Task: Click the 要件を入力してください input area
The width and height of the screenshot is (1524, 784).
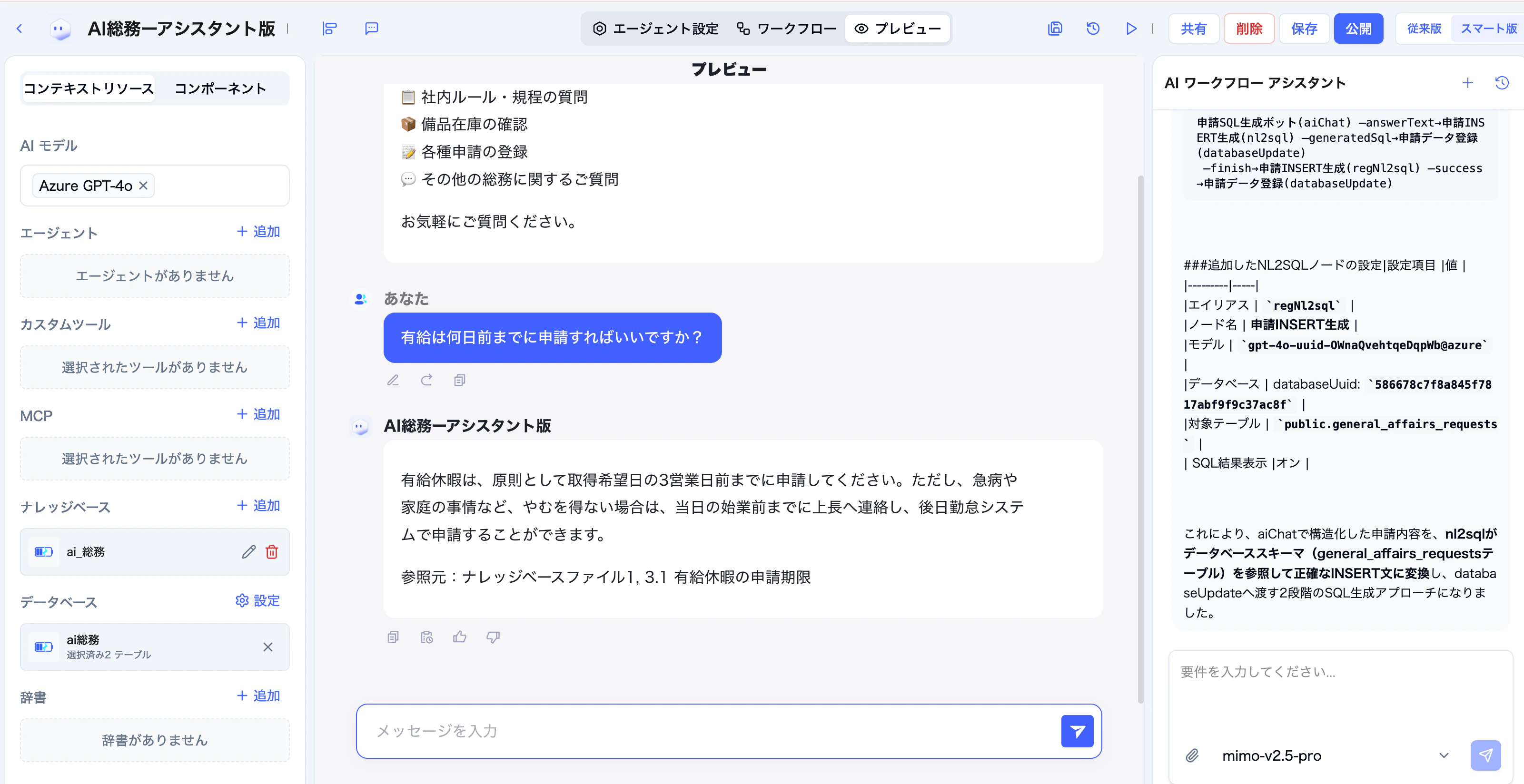Action: coord(1340,692)
